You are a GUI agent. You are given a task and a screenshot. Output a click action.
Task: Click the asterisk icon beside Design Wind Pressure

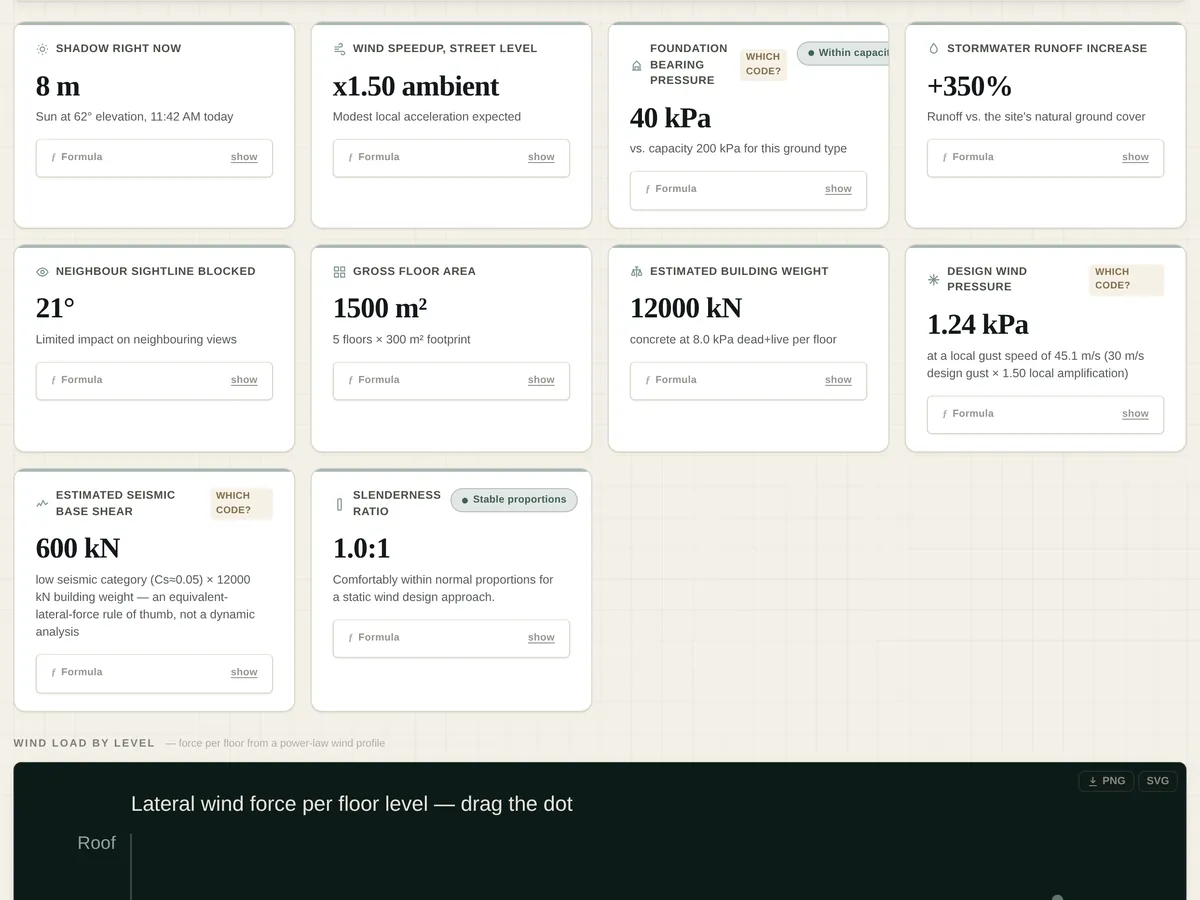[x=933, y=280]
